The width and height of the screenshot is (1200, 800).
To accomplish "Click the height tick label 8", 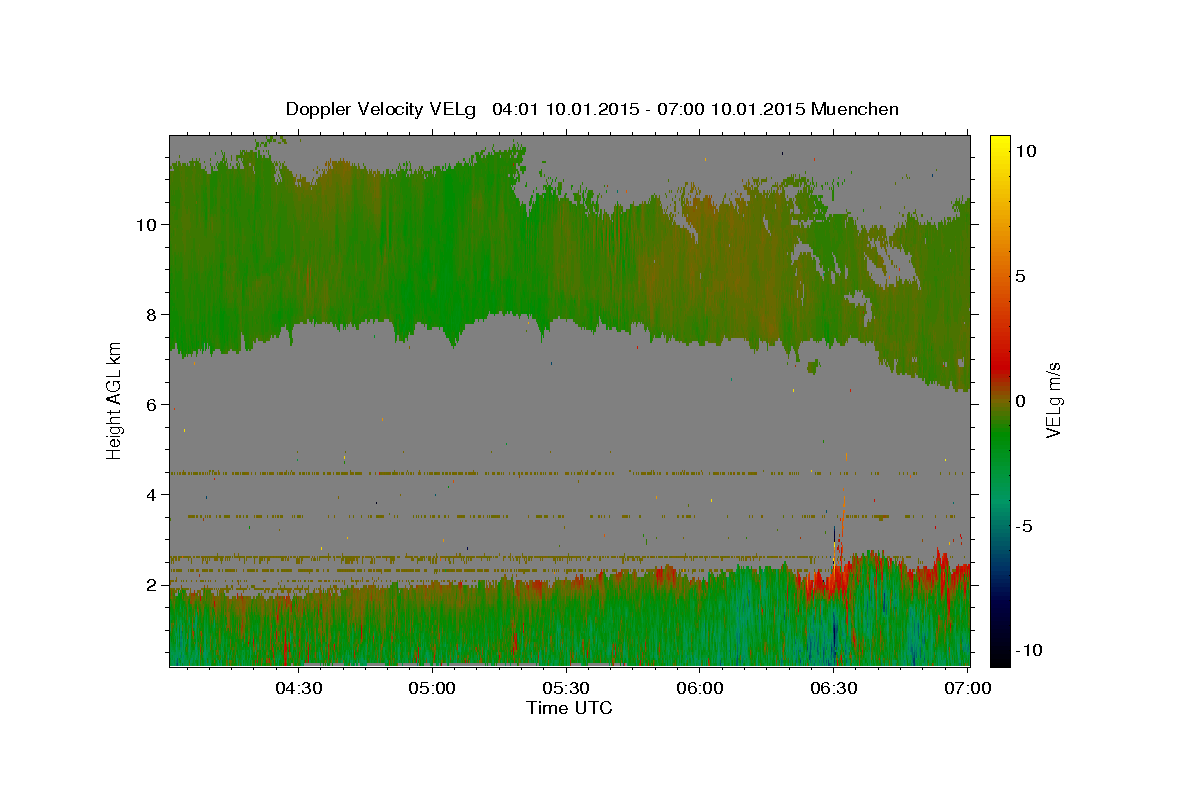I will pos(152,314).
